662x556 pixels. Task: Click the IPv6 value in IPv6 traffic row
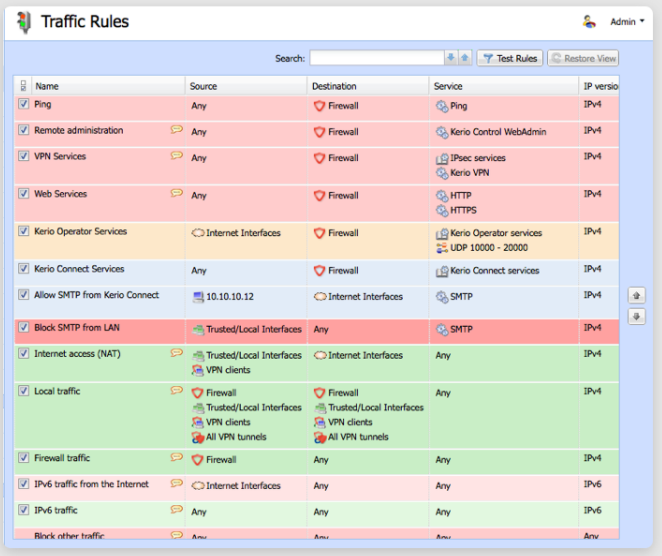pyautogui.click(x=592, y=510)
